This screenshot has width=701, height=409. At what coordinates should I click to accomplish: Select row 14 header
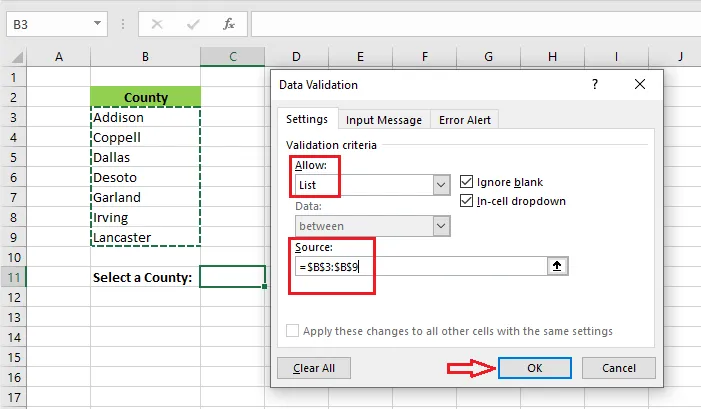pos(13,337)
